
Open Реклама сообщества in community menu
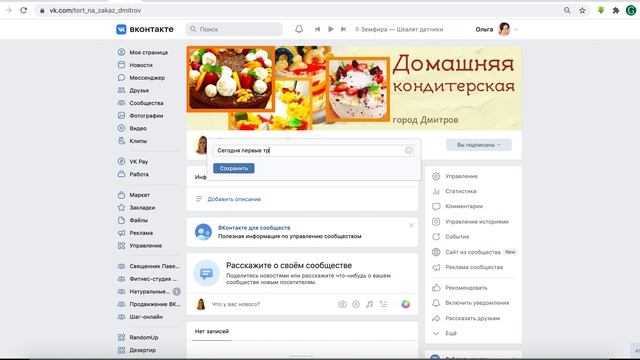tap(474, 267)
